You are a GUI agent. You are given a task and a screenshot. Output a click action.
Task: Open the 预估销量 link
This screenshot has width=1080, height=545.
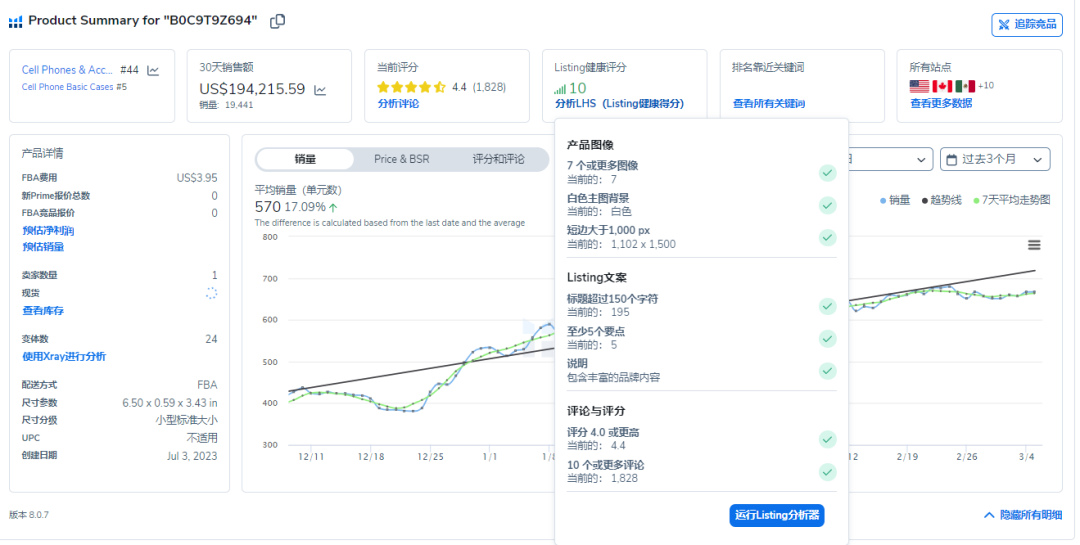point(43,247)
